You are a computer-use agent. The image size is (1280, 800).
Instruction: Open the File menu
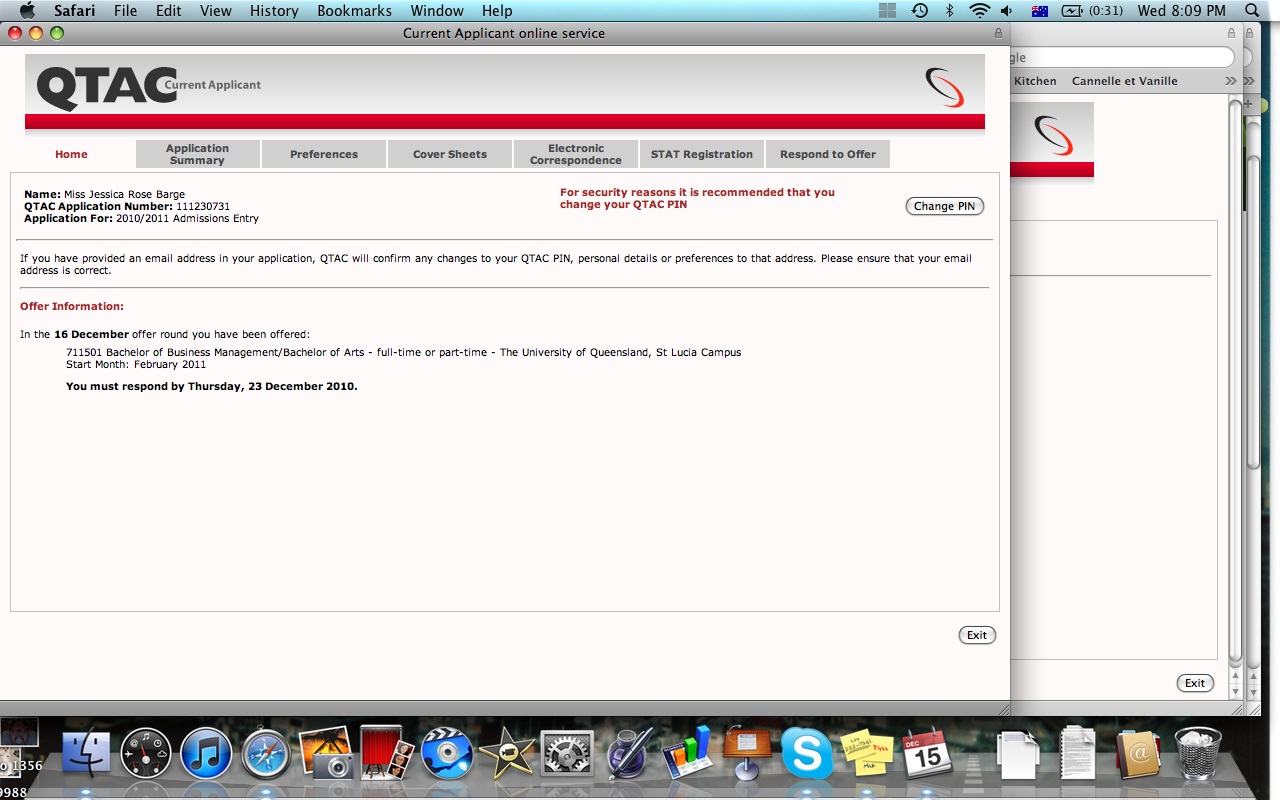(x=125, y=11)
